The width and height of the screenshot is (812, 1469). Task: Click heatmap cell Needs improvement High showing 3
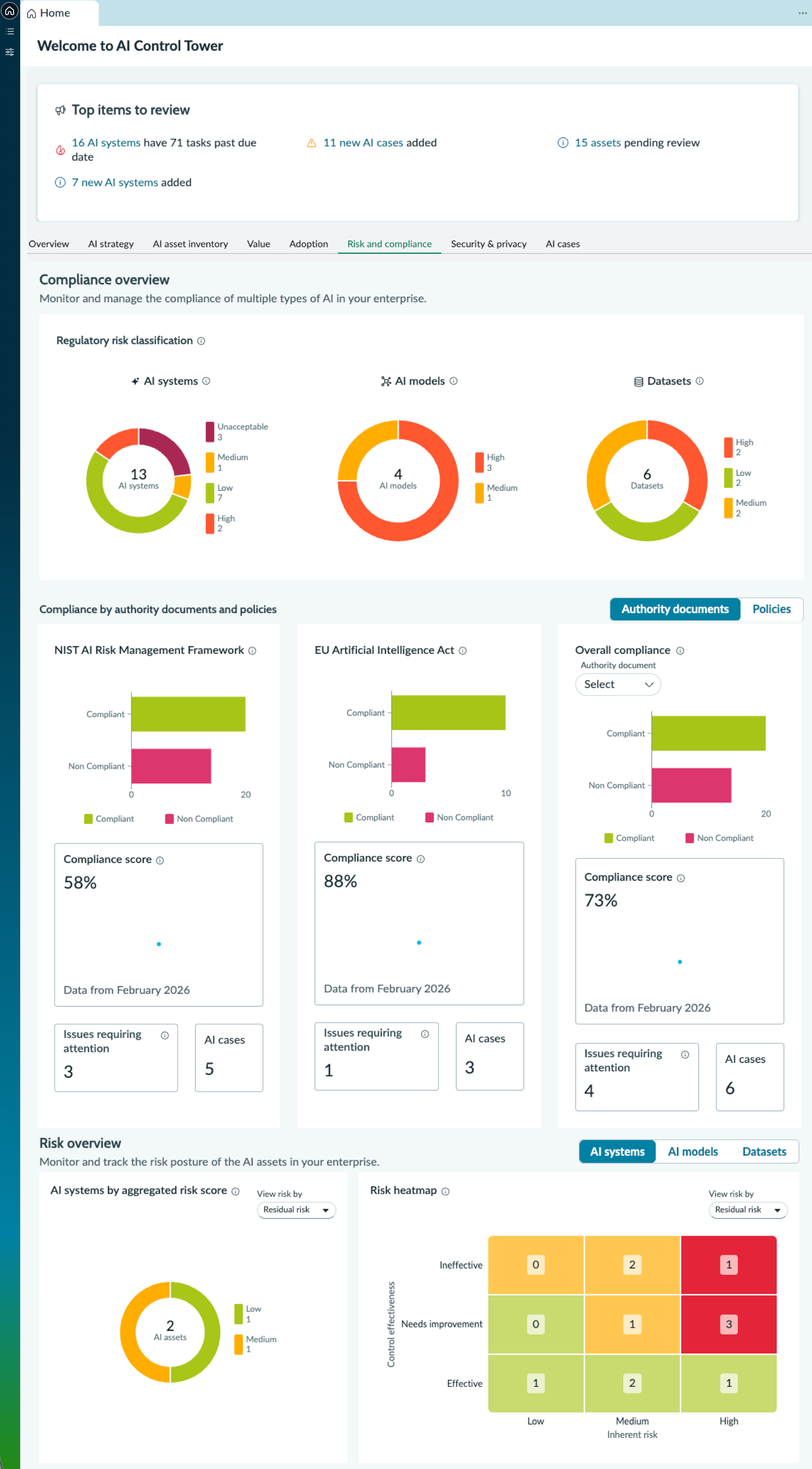click(x=729, y=1324)
